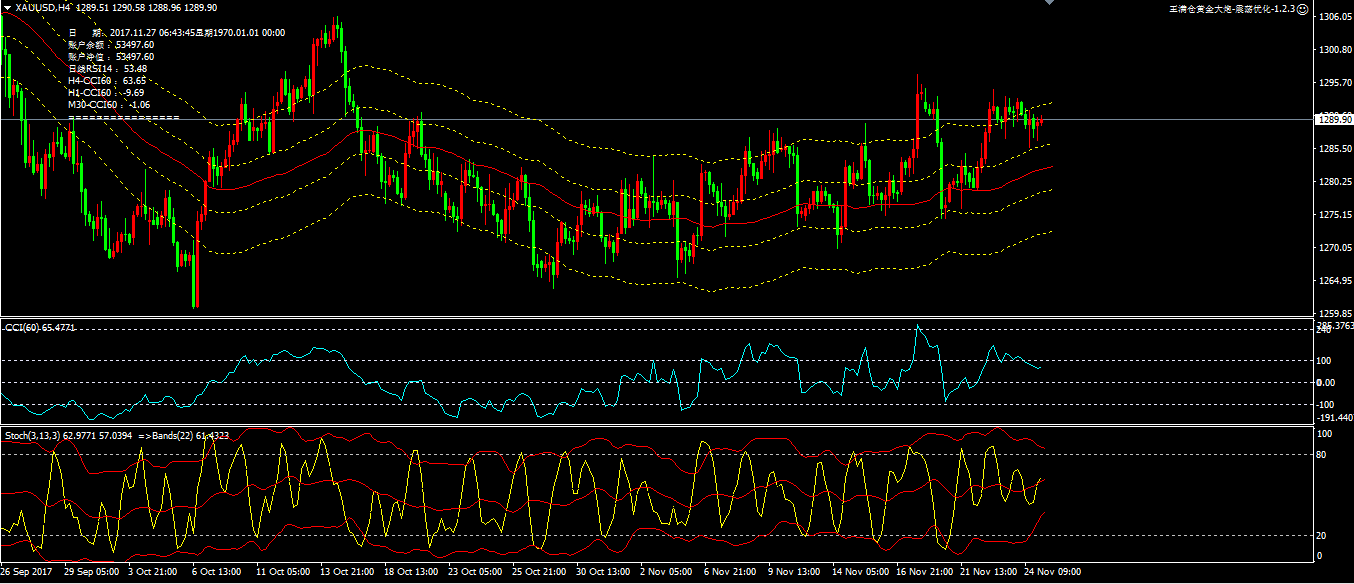
Task: Click the 18 Oct 13:00 time axis label
Action: (x=409, y=572)
